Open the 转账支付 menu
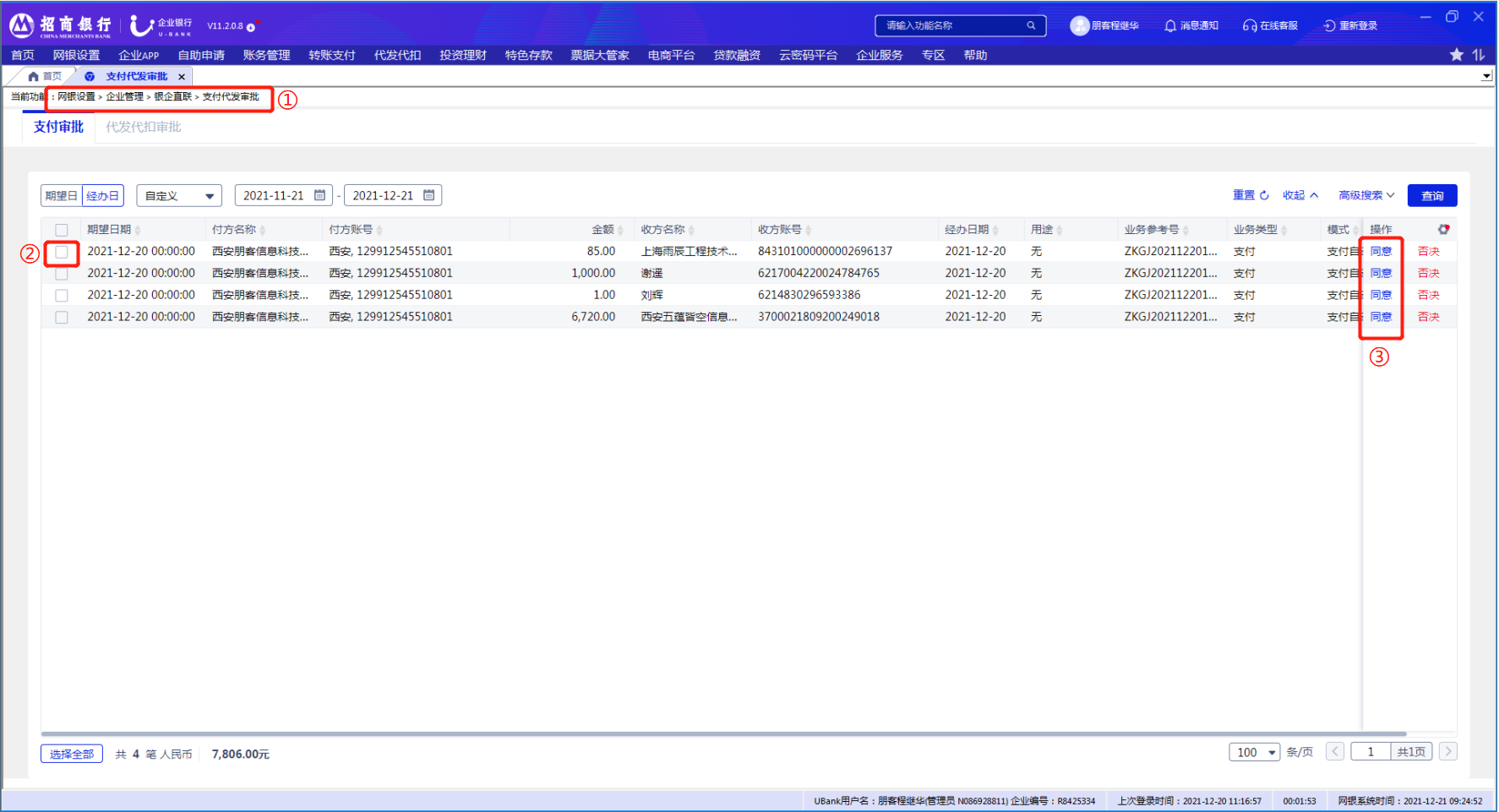 pyautogui.click(x=331, y=55)
